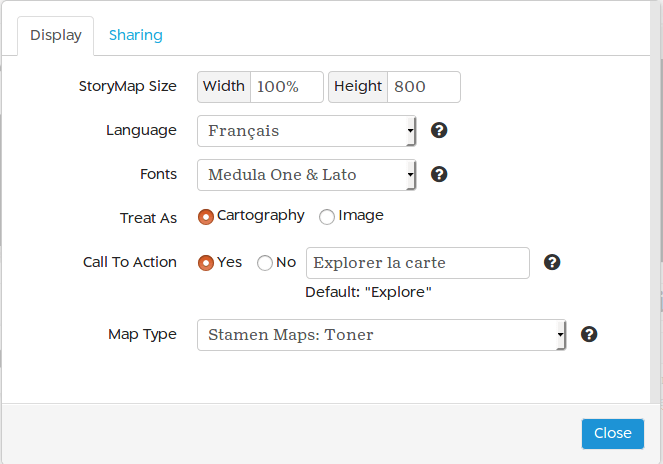The image size is (663, 464).
Task: Click the Treat As label
Action: [148, 218]
